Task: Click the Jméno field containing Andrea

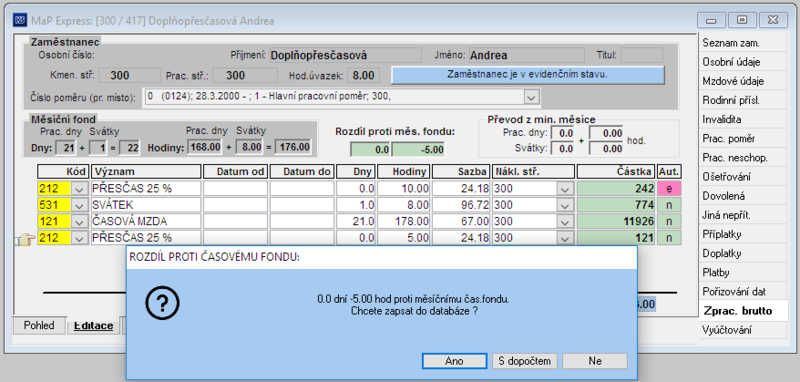Action: (x=526, y=56)
